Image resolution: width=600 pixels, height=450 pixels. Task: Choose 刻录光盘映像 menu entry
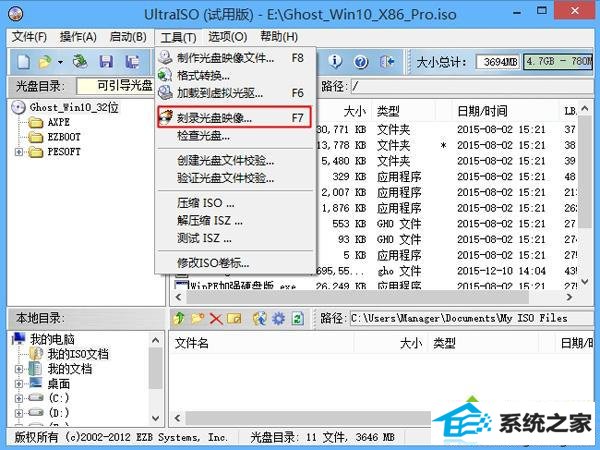pyautogui.click(x=235, y=117)
